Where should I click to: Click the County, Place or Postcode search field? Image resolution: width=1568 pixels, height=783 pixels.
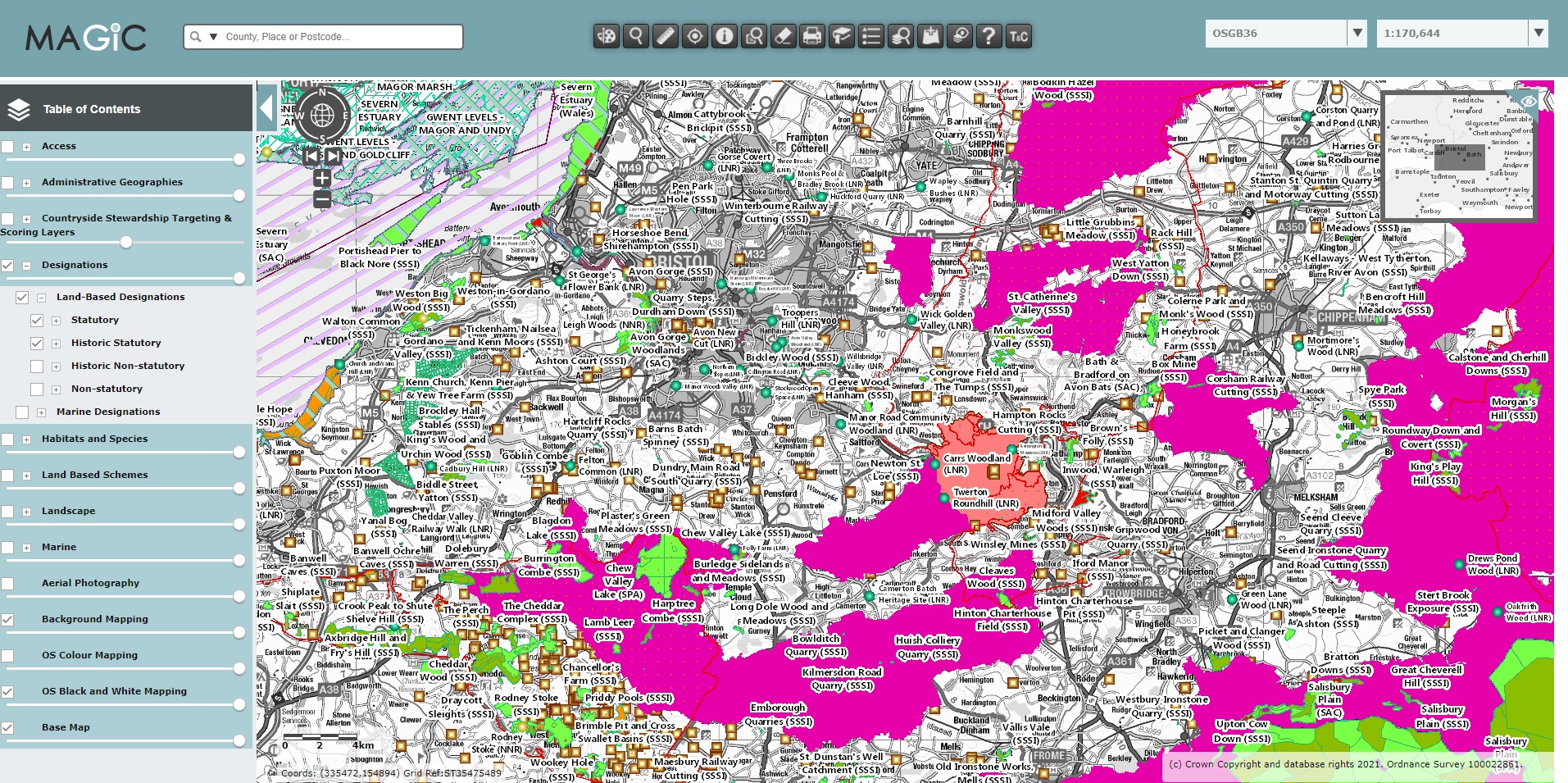[x=340, y=37]
